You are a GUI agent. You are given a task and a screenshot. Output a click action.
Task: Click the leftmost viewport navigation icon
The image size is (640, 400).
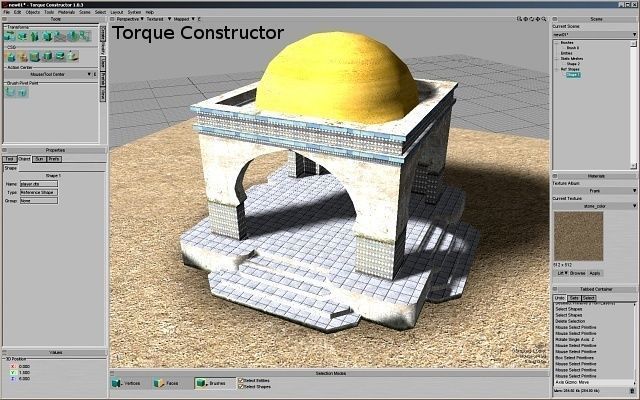[519, 19]
